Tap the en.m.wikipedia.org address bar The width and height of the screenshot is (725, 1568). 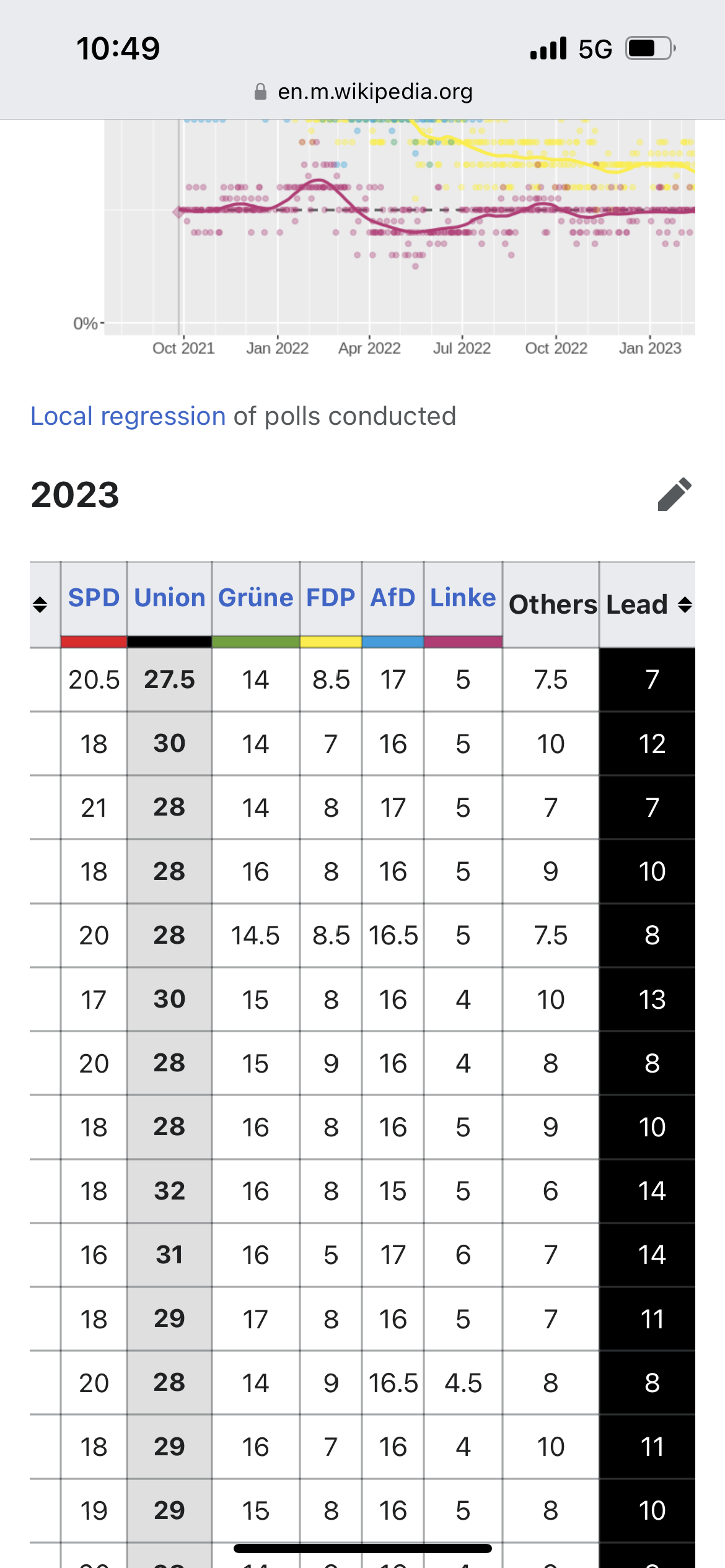(375, 92)
